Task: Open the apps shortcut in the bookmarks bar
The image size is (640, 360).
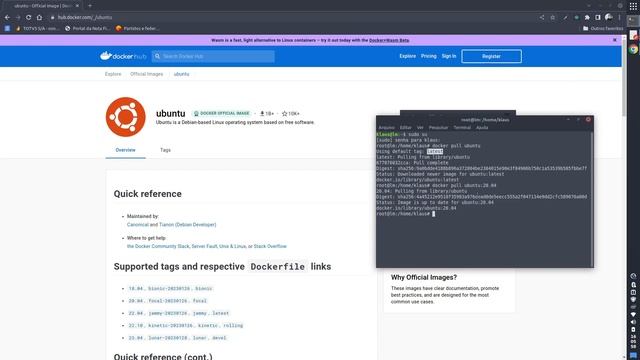Action: tap(7, 29)
